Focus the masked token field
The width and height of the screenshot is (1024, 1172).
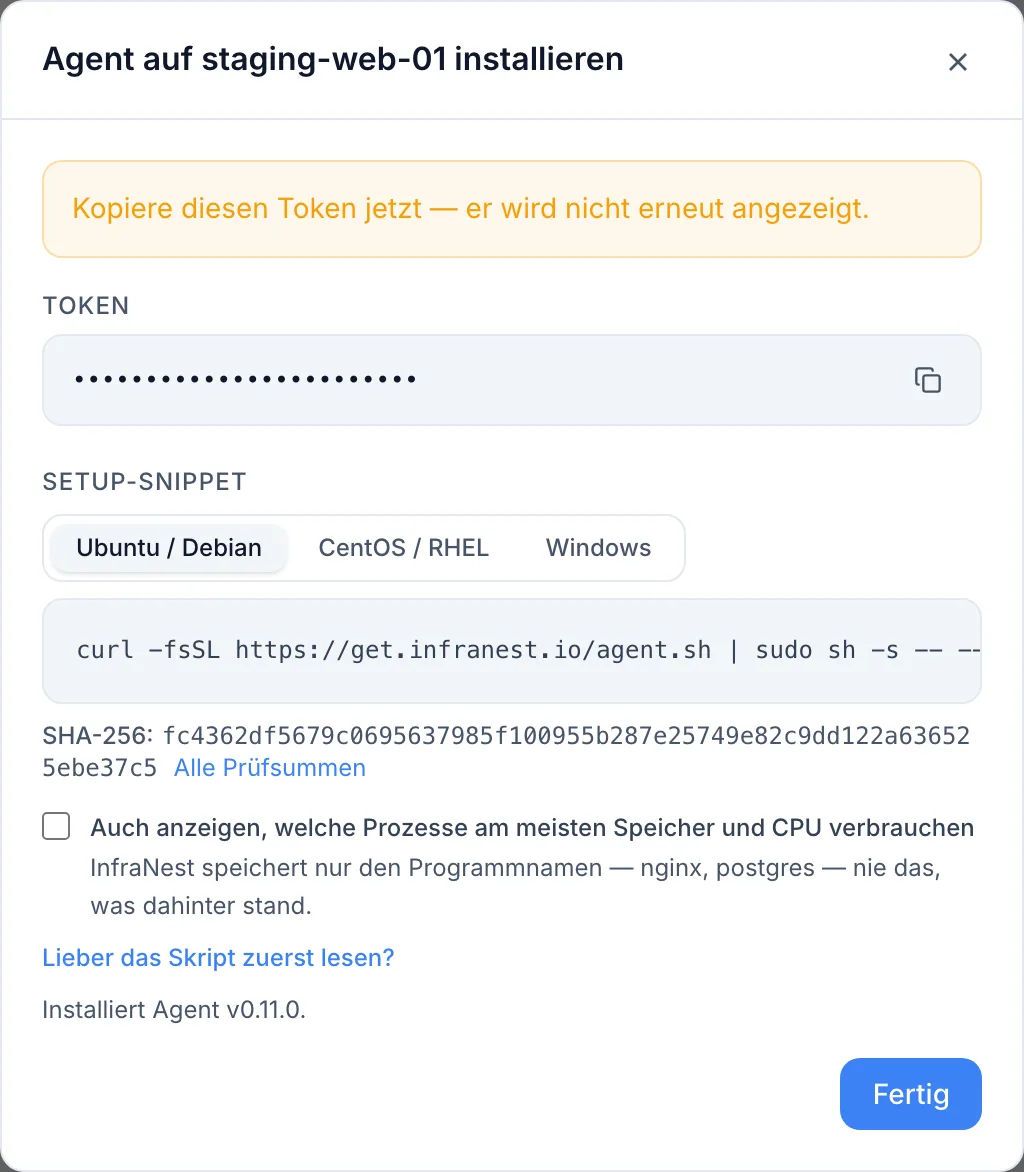pos(511,380)
